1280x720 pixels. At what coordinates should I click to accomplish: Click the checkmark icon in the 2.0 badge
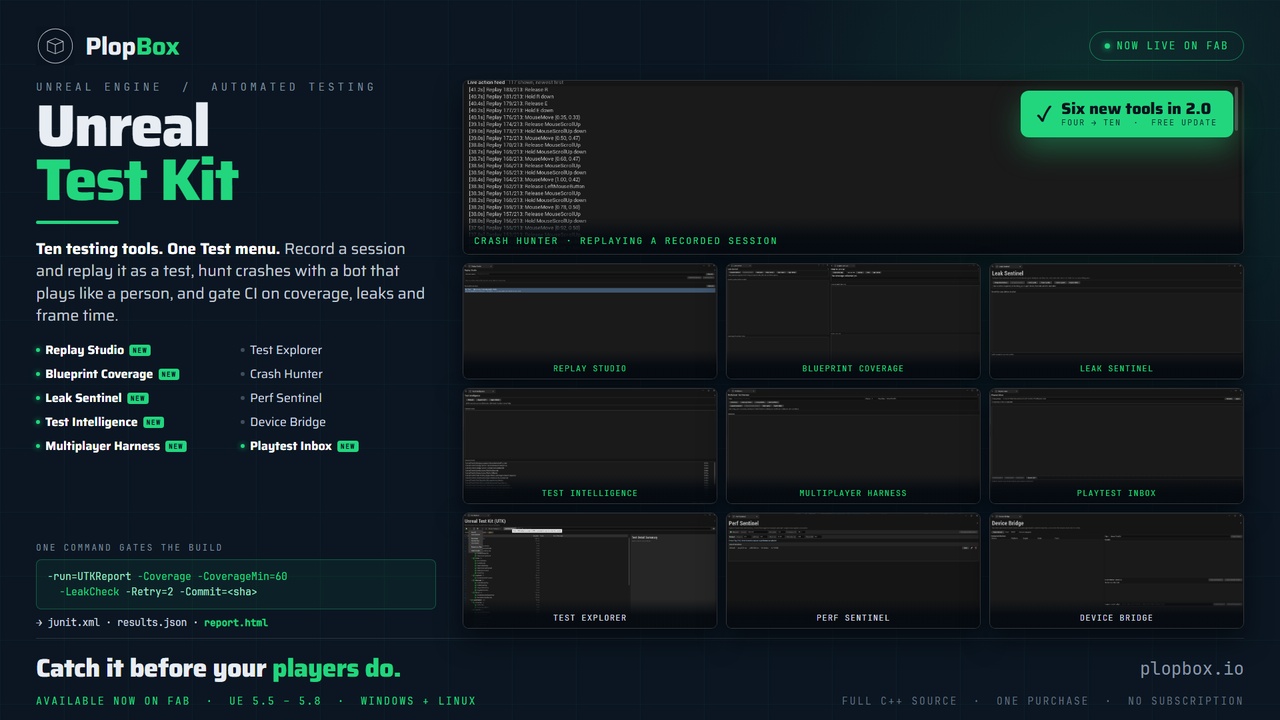(x=1044, y=114)
